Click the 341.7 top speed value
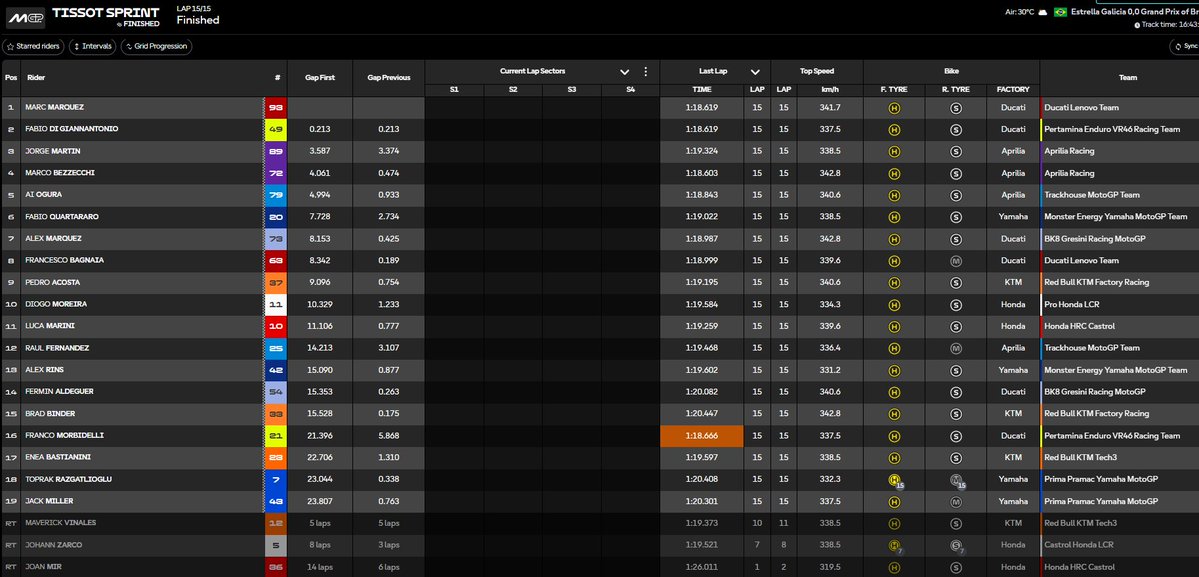The image size is (1199, 577). 830,108
